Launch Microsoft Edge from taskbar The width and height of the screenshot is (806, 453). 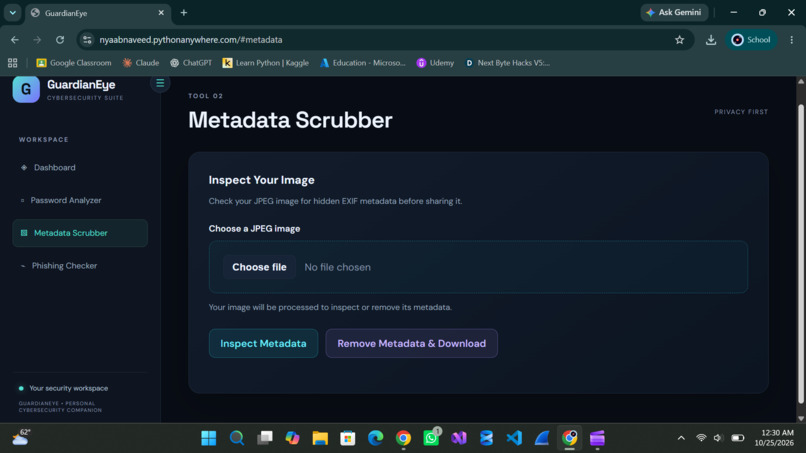376,438
